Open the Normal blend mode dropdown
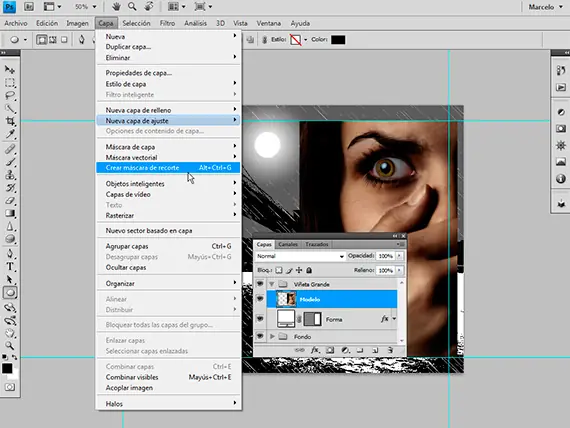Image resolution: width=570 pixels, height=428 pixels. [x=300, y=256]
